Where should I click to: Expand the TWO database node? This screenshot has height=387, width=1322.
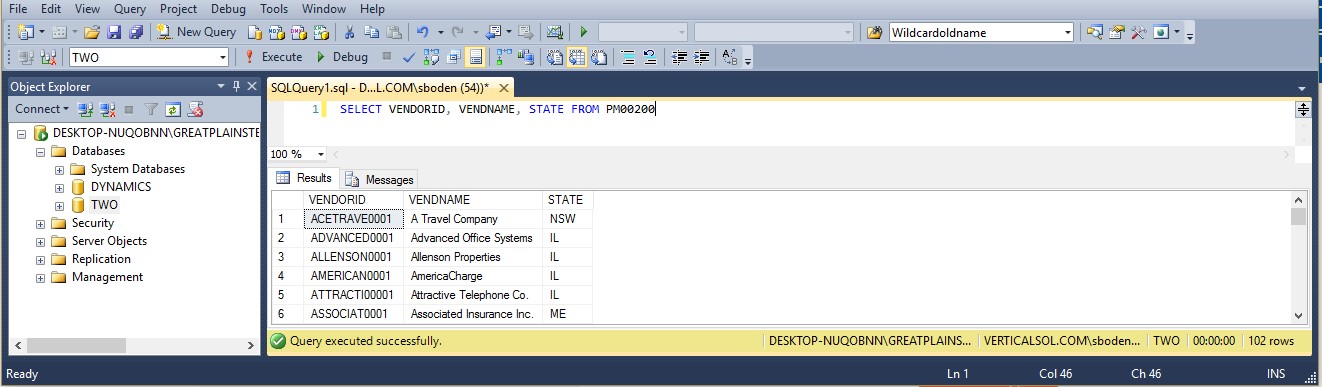tap(59, 205)
